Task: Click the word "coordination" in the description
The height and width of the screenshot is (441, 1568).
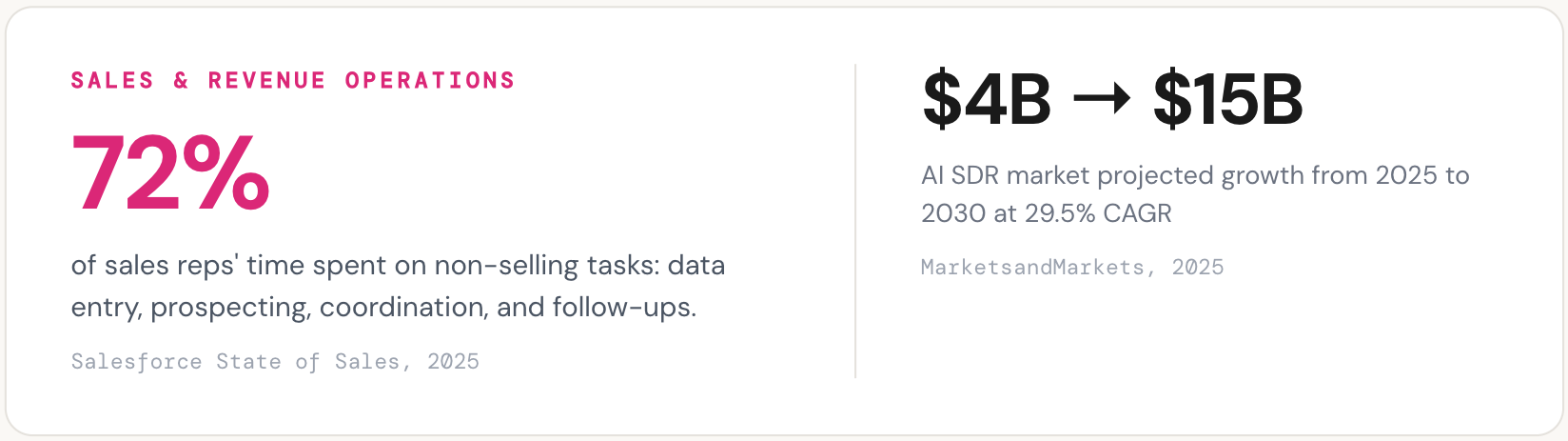Action: coord(403,308)
